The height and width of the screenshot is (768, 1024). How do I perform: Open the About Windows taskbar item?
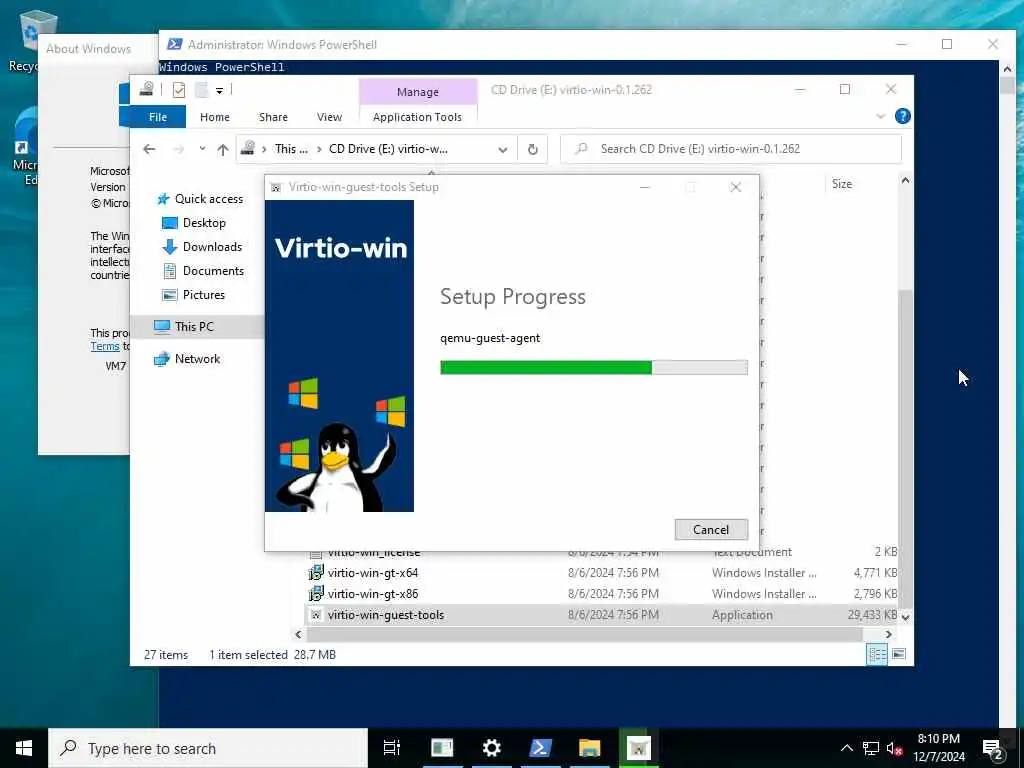(x=442, y=748)
